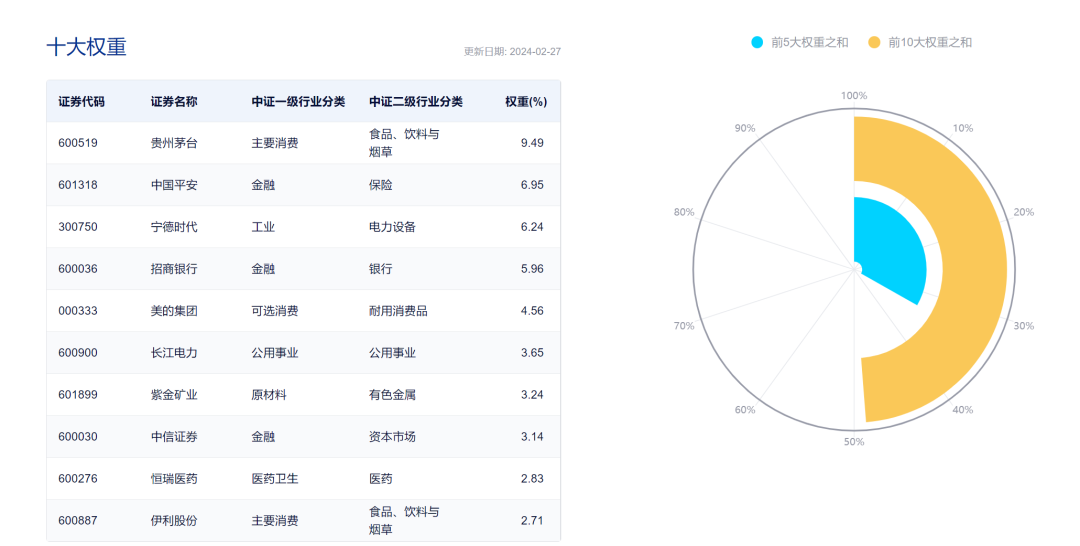Screen dimensions: 1080x546
Task: Select the 贵州茅台 stock name
Action: point(174,143)
